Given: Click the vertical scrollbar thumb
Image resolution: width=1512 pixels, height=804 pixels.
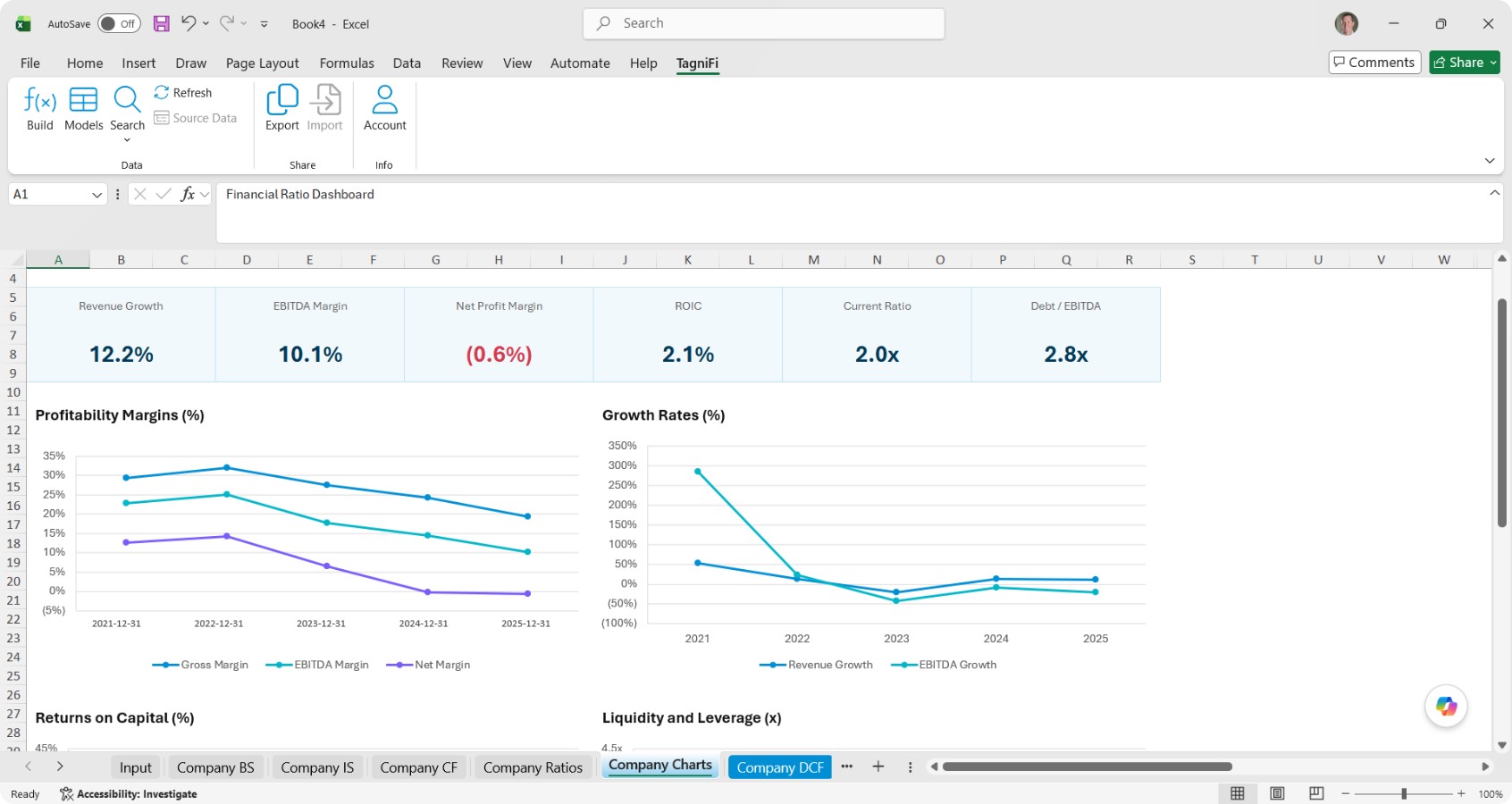Looking at the screenshot, I should 1501,413.
